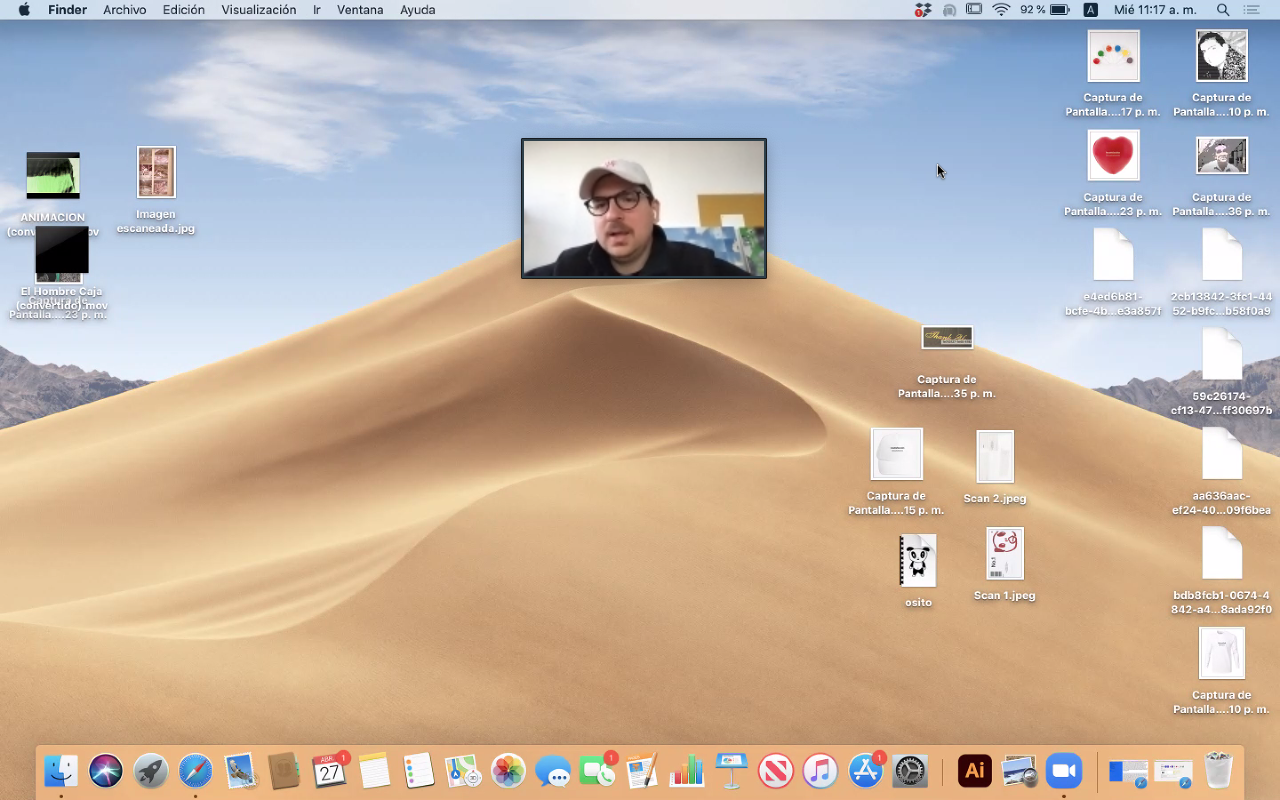Open Adobe Illustrator from the dock

975,771
